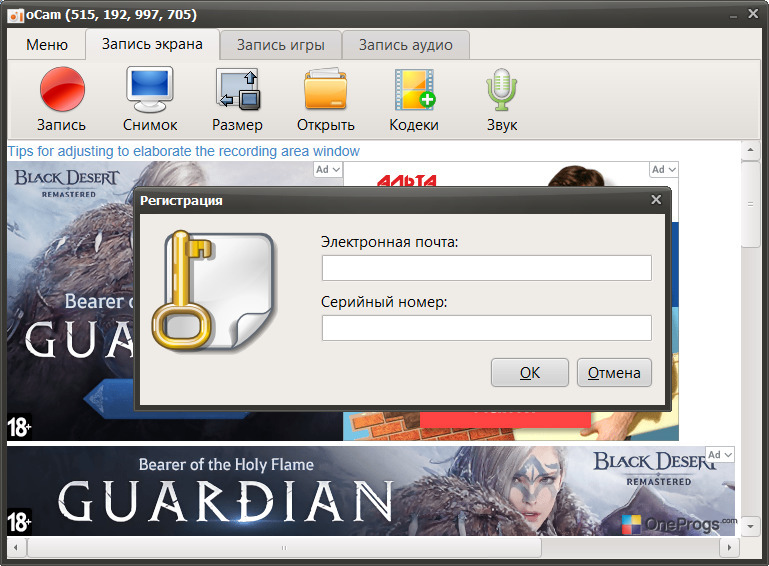Image resolution: width=769 pixels, height=566 pixels.
Task: Click the vertical scrollbar down arrow
Action: 750,526
